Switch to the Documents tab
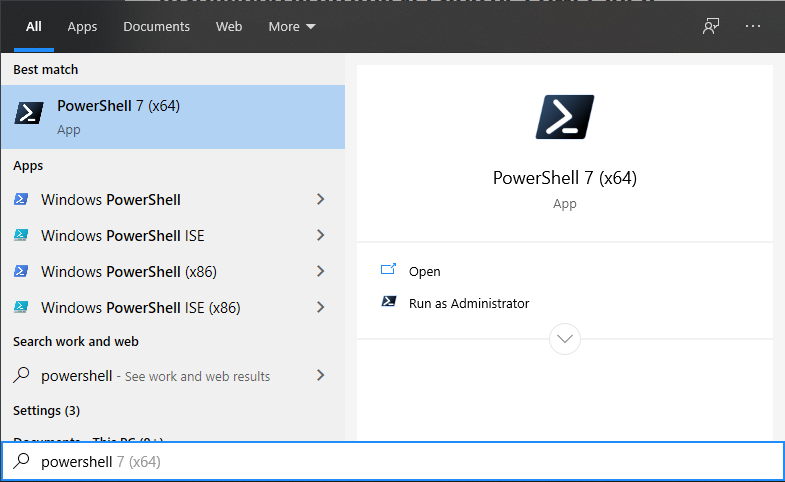Screen dimensions: 785x482 156,27
